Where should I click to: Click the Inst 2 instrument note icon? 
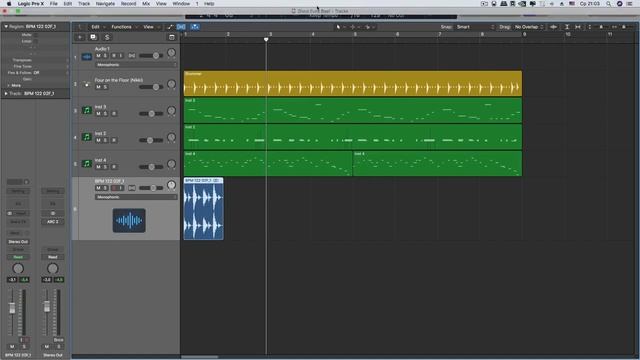coord(87,137)
